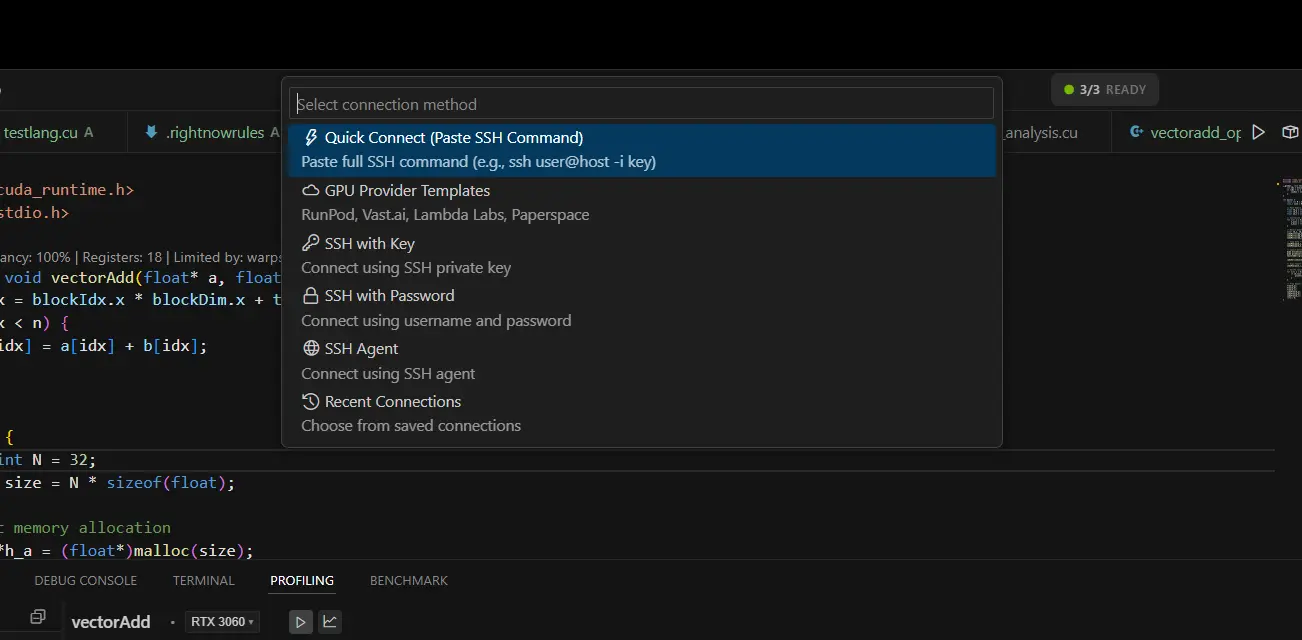Image resolution: width=1302 pixels, height=640 pixels.
Task: Click the key icon on SSH with Key
Action: click(x=311, y=243)
